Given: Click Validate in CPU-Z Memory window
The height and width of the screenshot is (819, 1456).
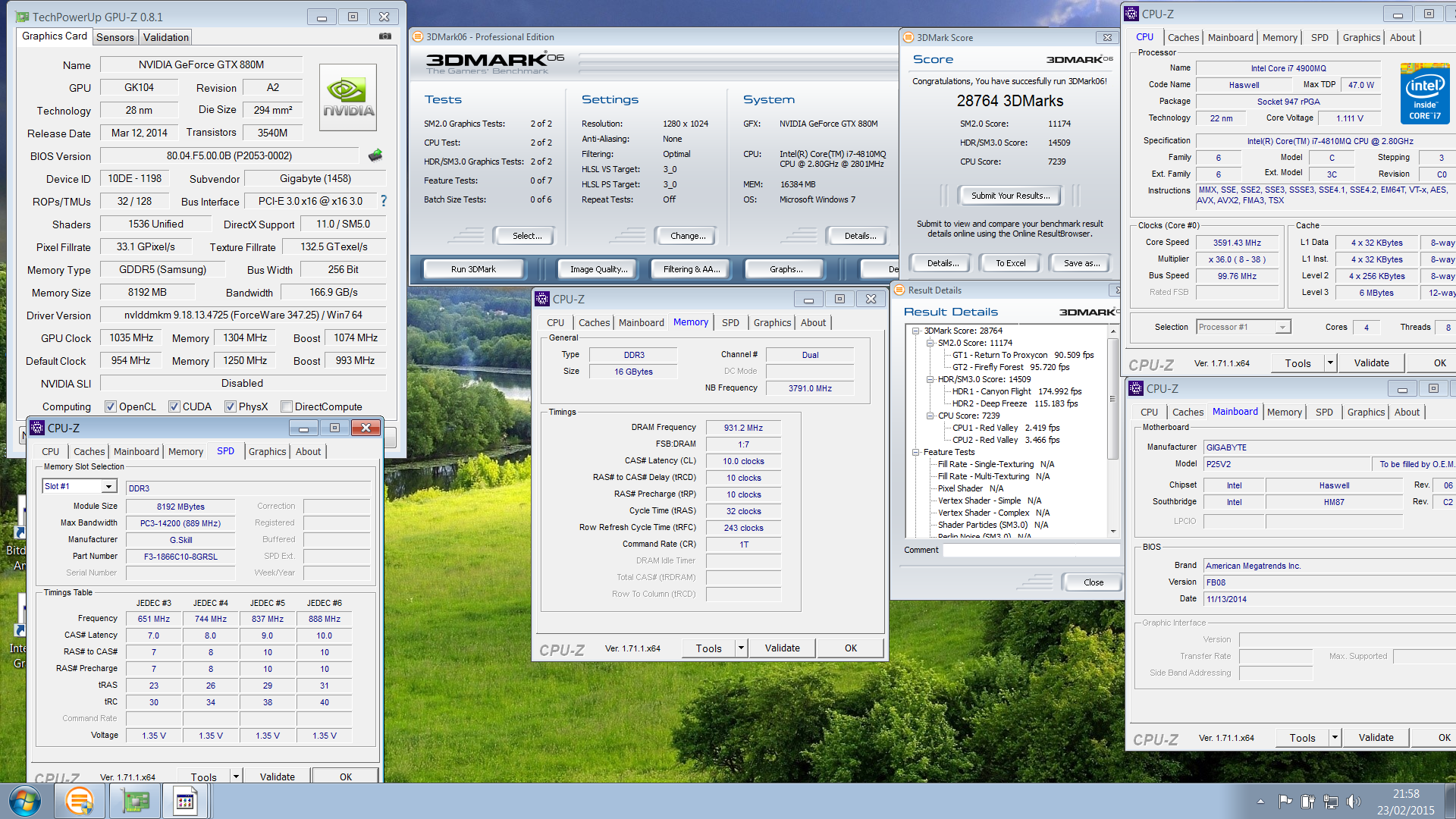Looking at the screenshot, I should 782,648.
